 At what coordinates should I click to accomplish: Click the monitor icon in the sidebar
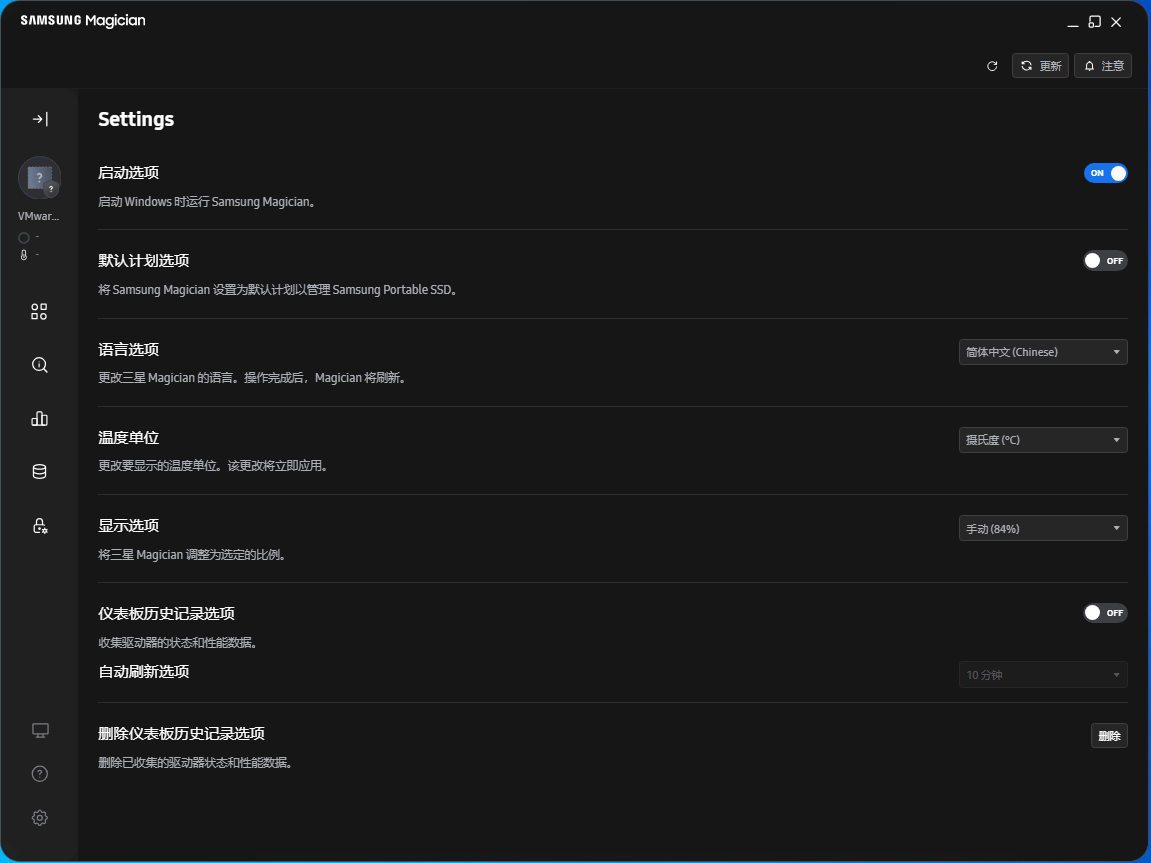40,730
